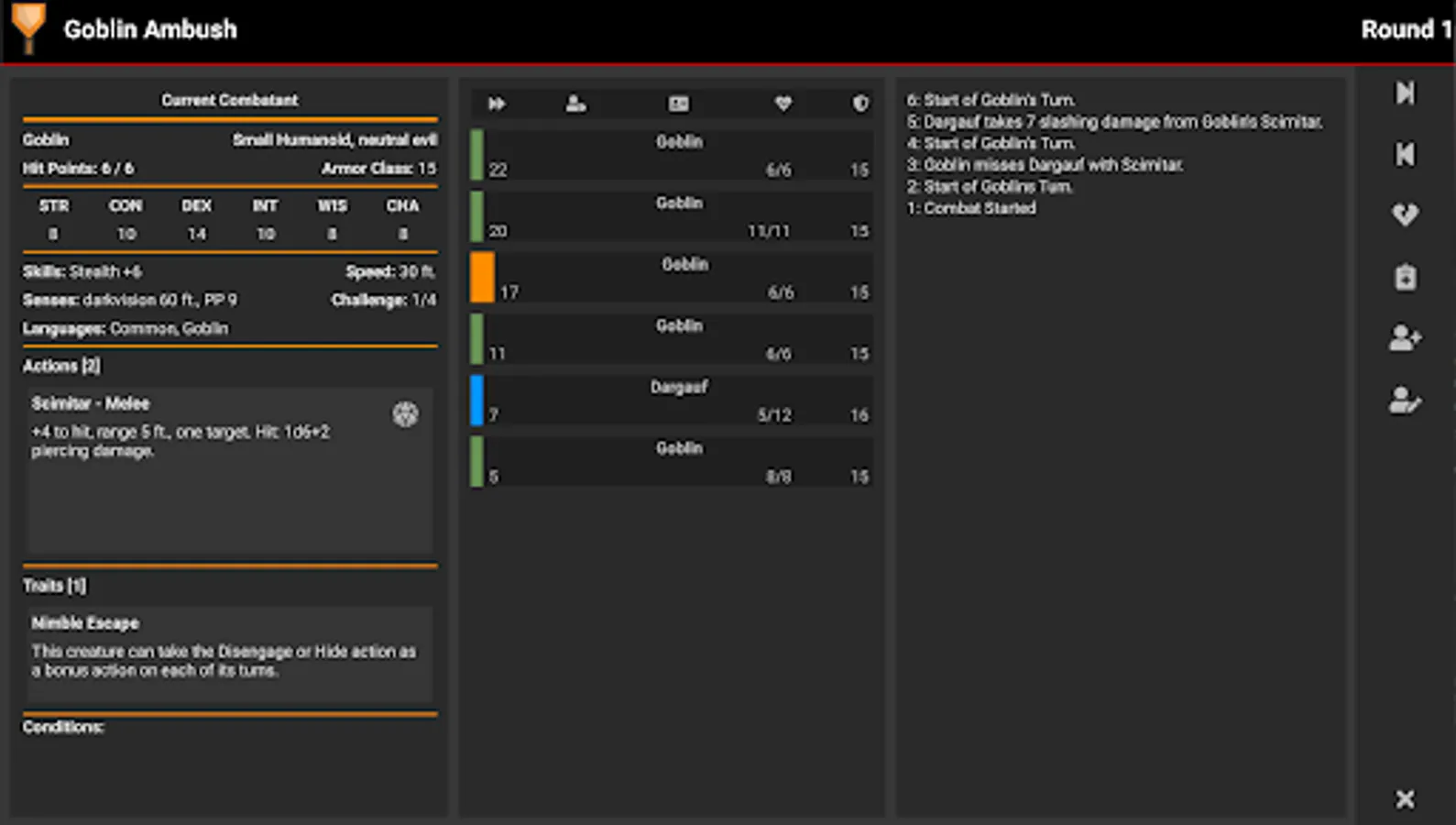The width and height of the screenshot is (1456, 825).
Task: Click the heart hit points column icon
Action: pyautogui.click(x=783, y=104)
